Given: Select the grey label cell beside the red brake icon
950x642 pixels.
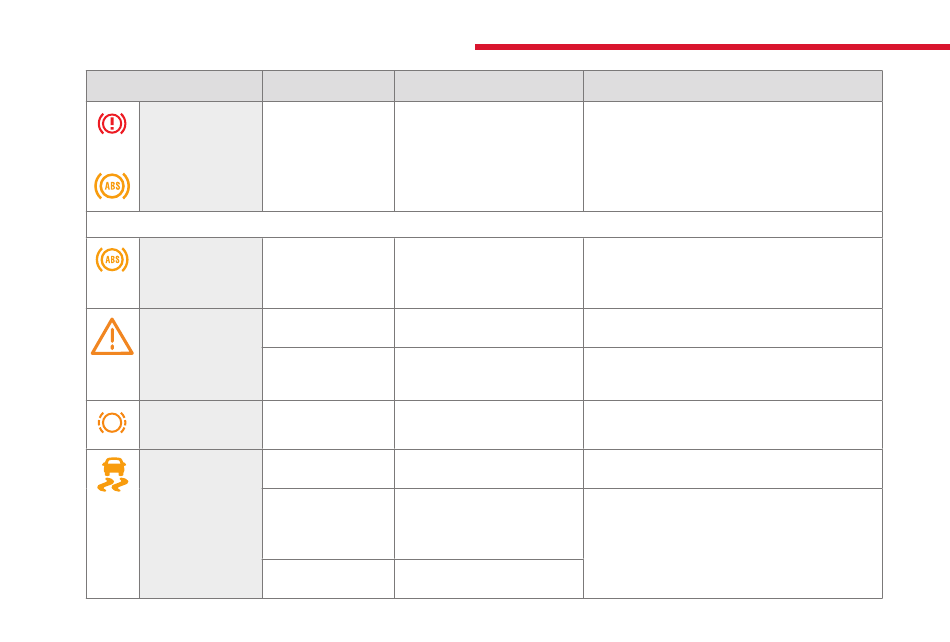Looking at the screenshot, I should click(201, 156).
